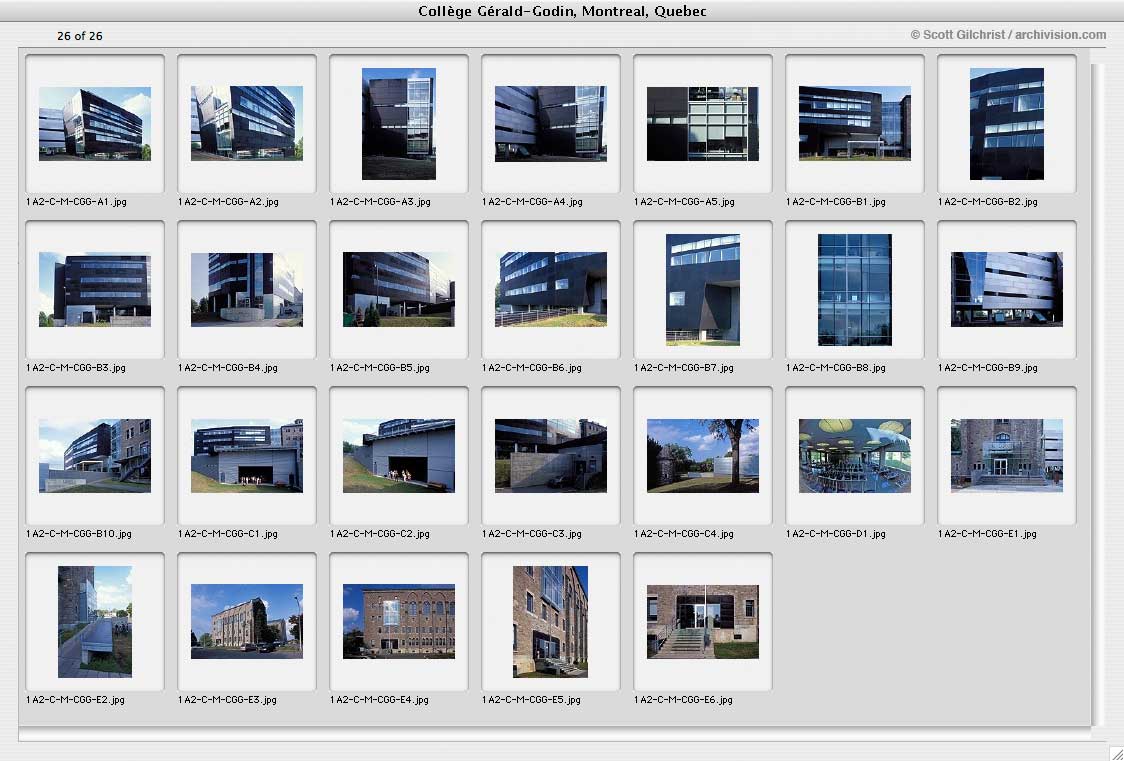Select the slide picture for CGG-A4.jpg

pos(551,124)
